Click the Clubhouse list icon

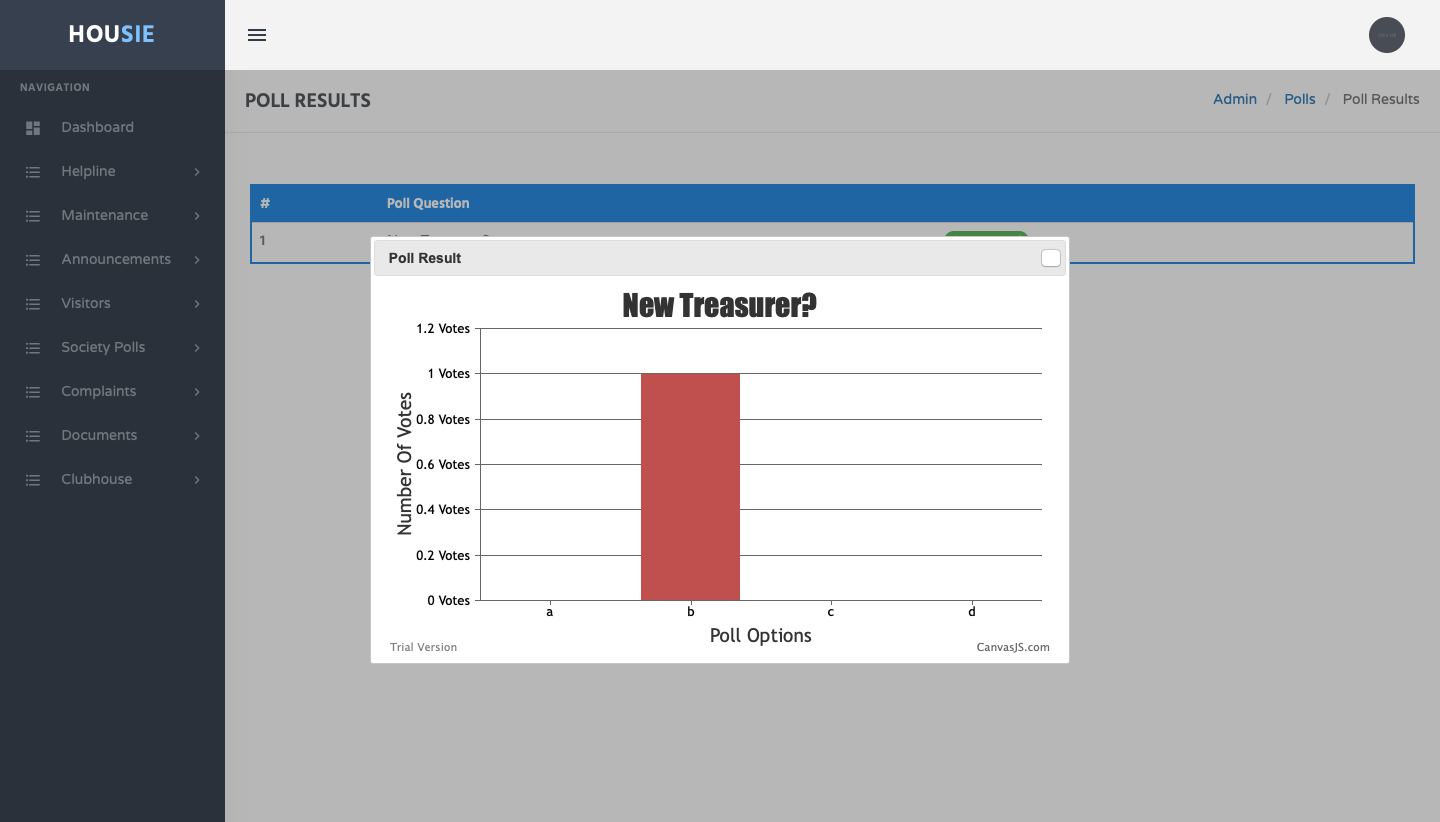coord(33,480)
